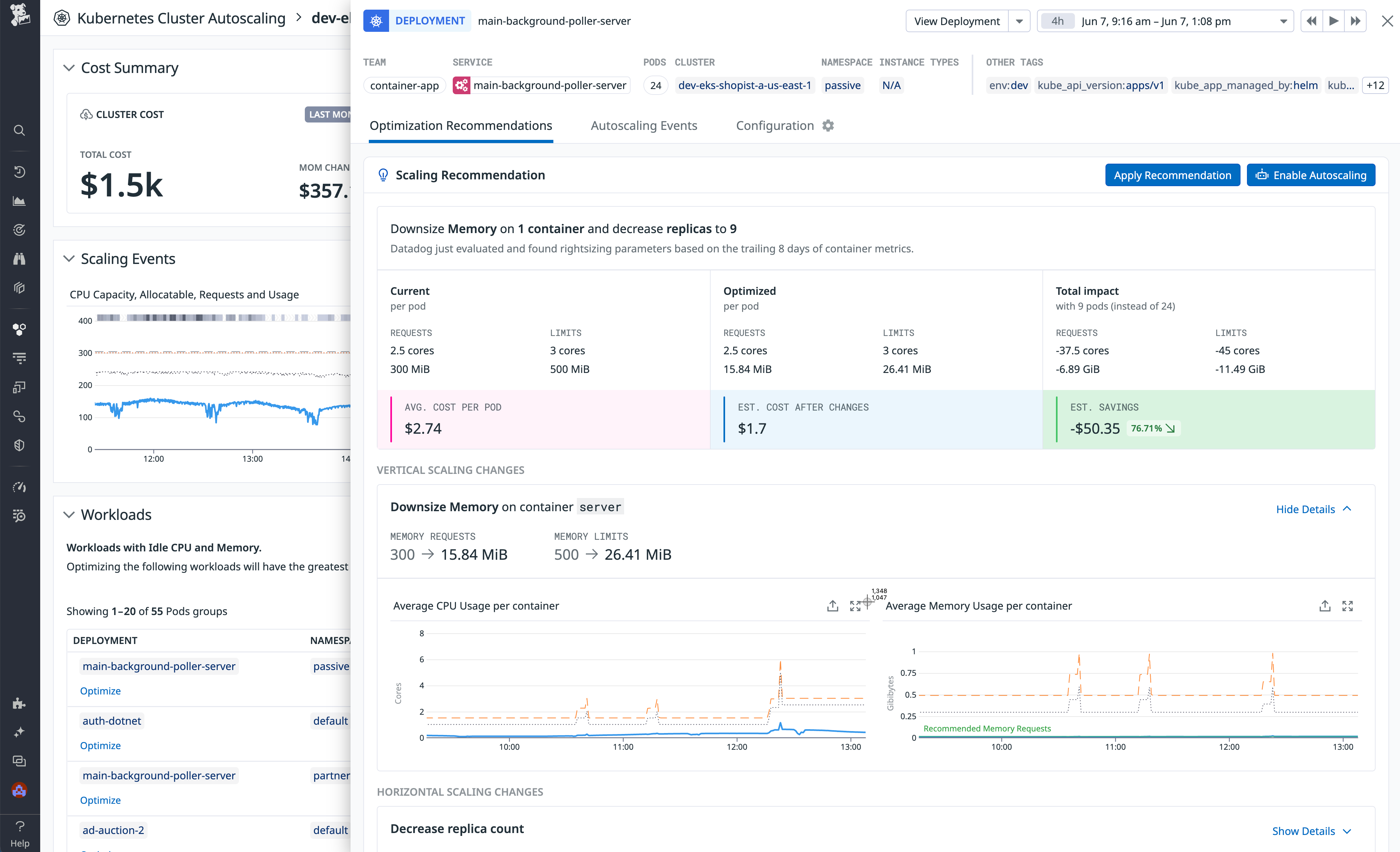Open Logs via the lines sidebar icon
This screenshot has height=852, width=1400.
point(19,358)
